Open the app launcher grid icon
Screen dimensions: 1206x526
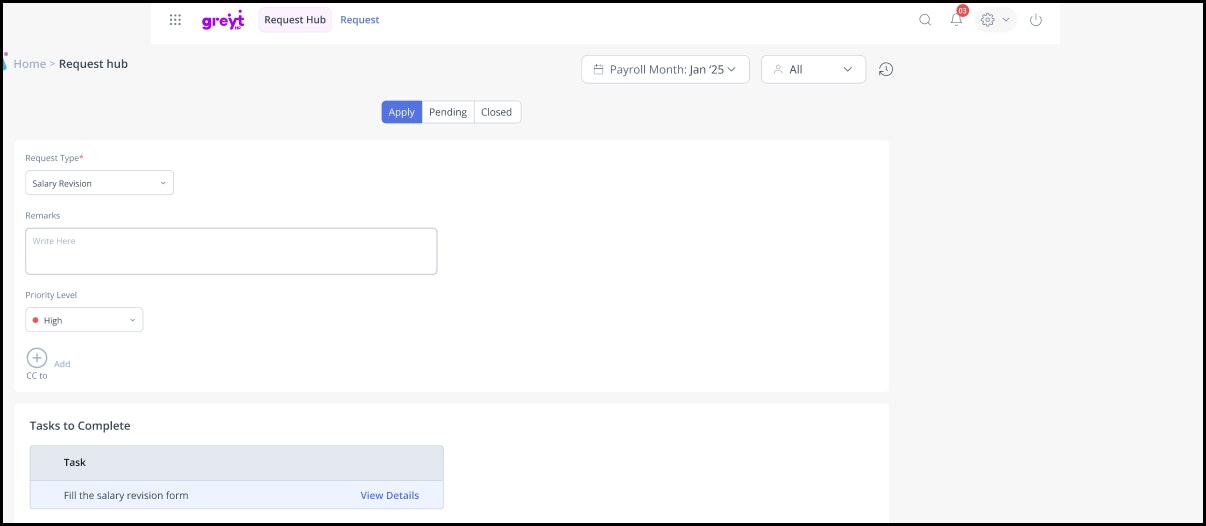pyautogui.click(x=176, y=20)
